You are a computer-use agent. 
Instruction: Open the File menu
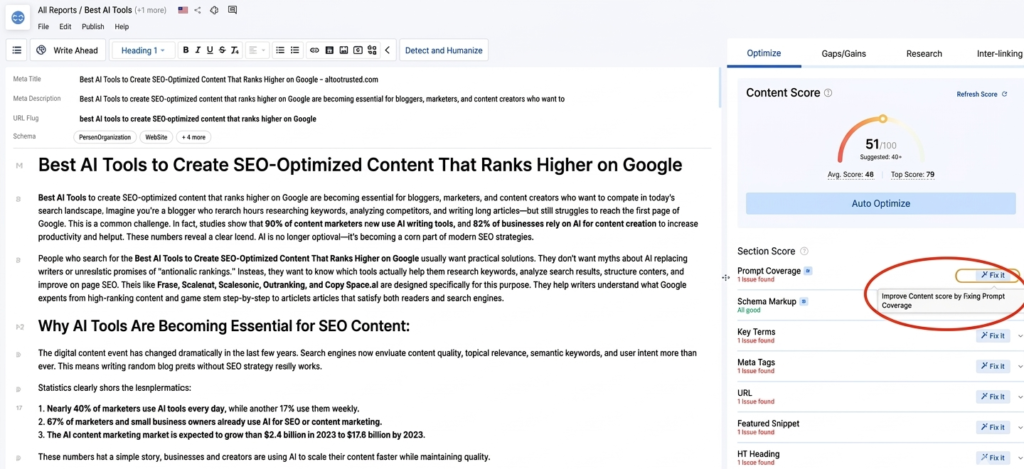(x=43, y=27)
